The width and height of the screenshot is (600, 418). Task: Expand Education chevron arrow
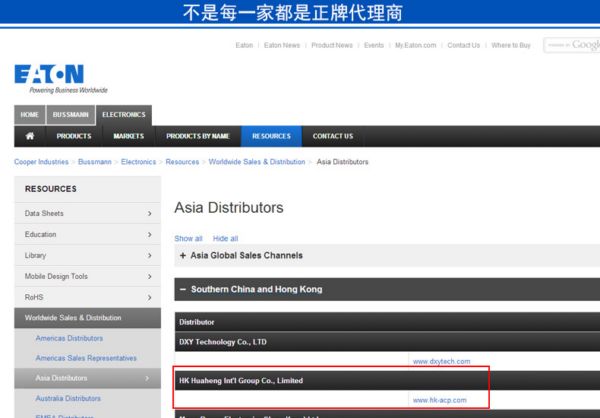click(150, 235)
